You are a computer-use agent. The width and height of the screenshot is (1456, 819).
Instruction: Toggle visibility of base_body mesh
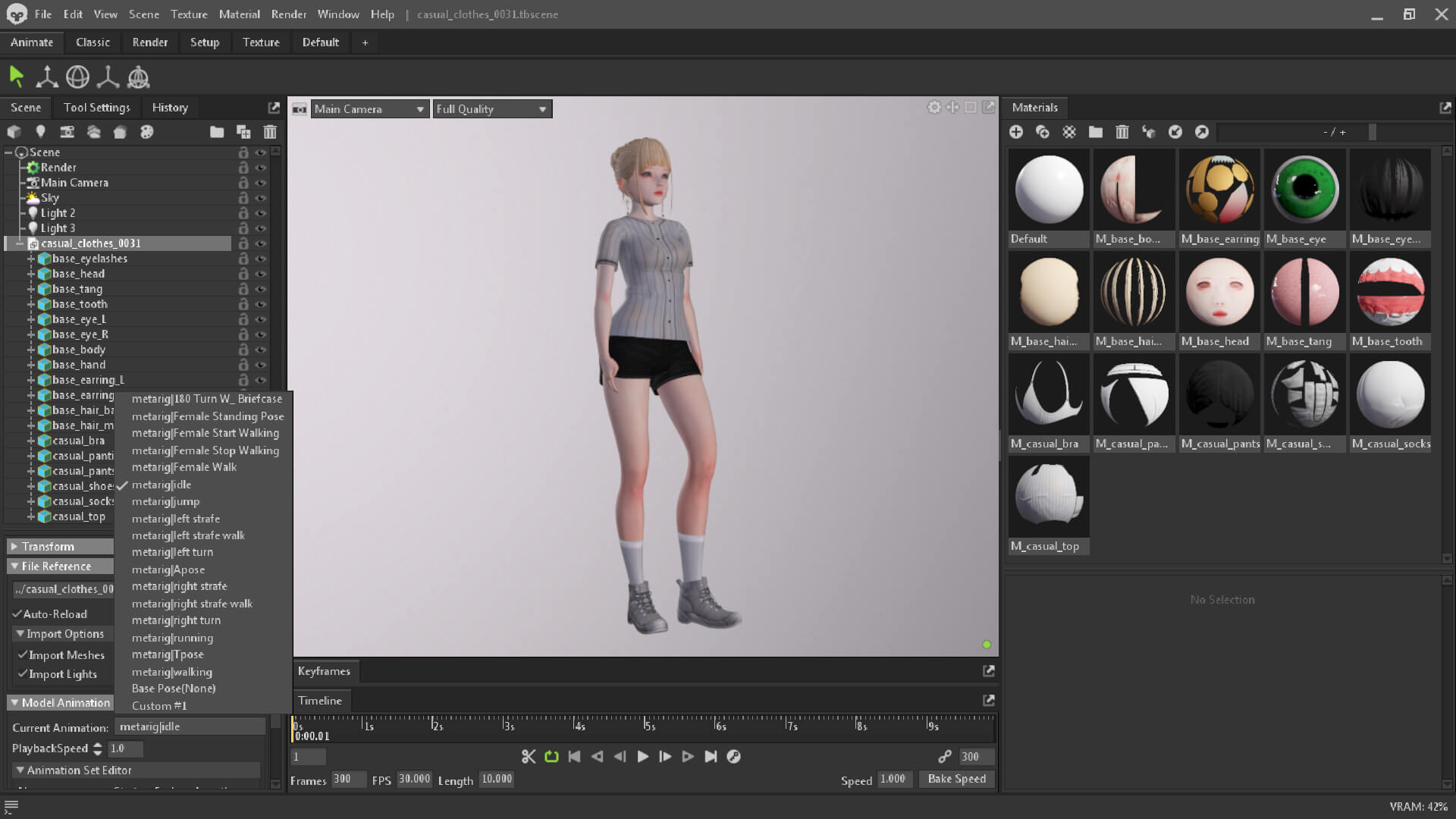pyautogui.click(x=261, y=350)
